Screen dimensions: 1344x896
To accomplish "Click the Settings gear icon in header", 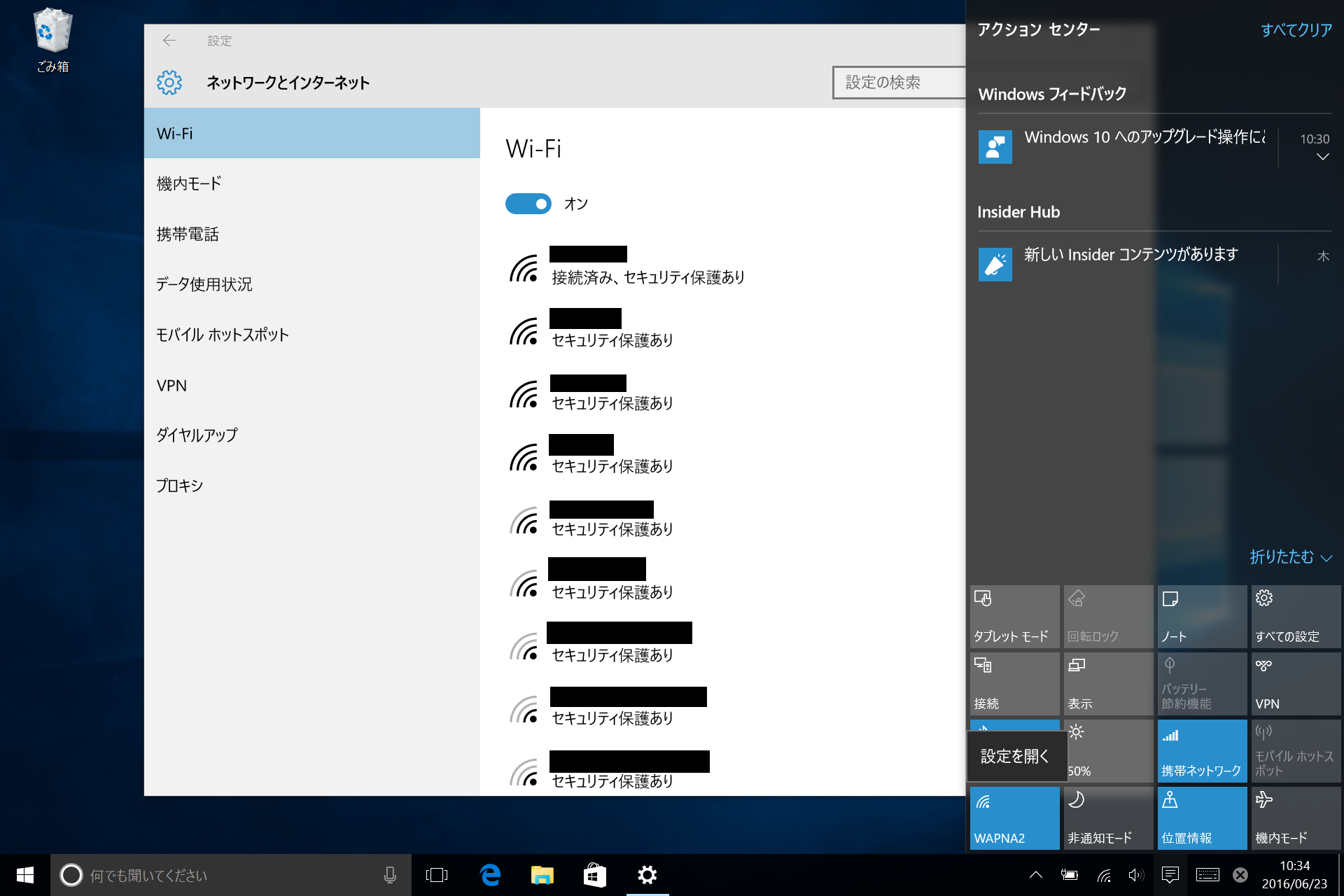I will pyautogui.click(x=169, y=83).
